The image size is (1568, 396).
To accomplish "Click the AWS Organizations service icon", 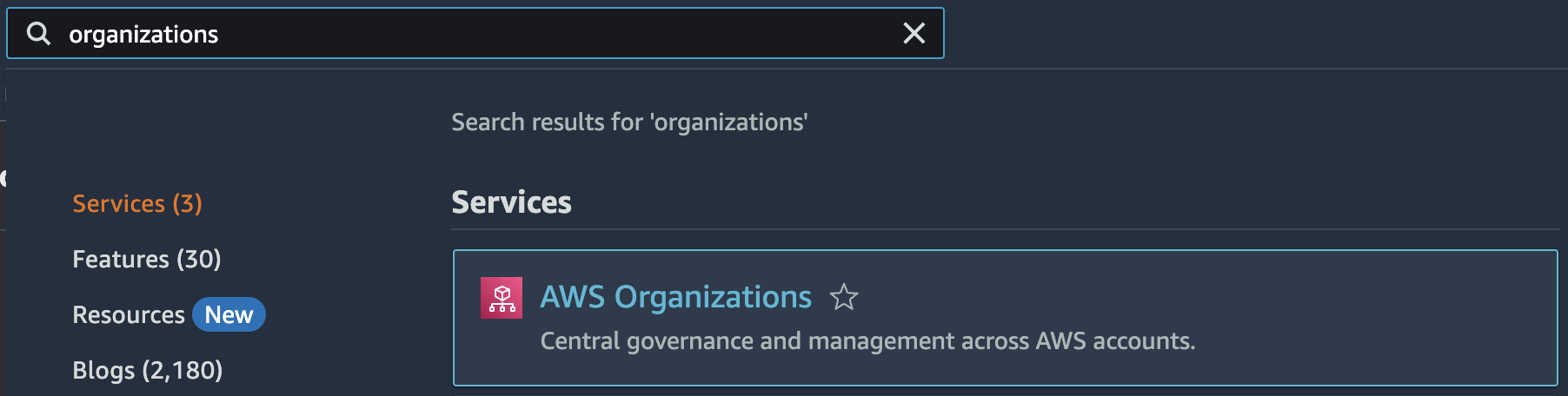I will pyautogui.click(x=502, y=298).
